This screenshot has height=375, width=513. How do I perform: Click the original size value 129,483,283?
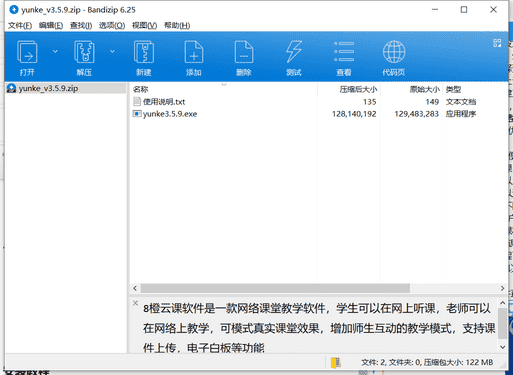pyautogui.click(x=416, y=114)
